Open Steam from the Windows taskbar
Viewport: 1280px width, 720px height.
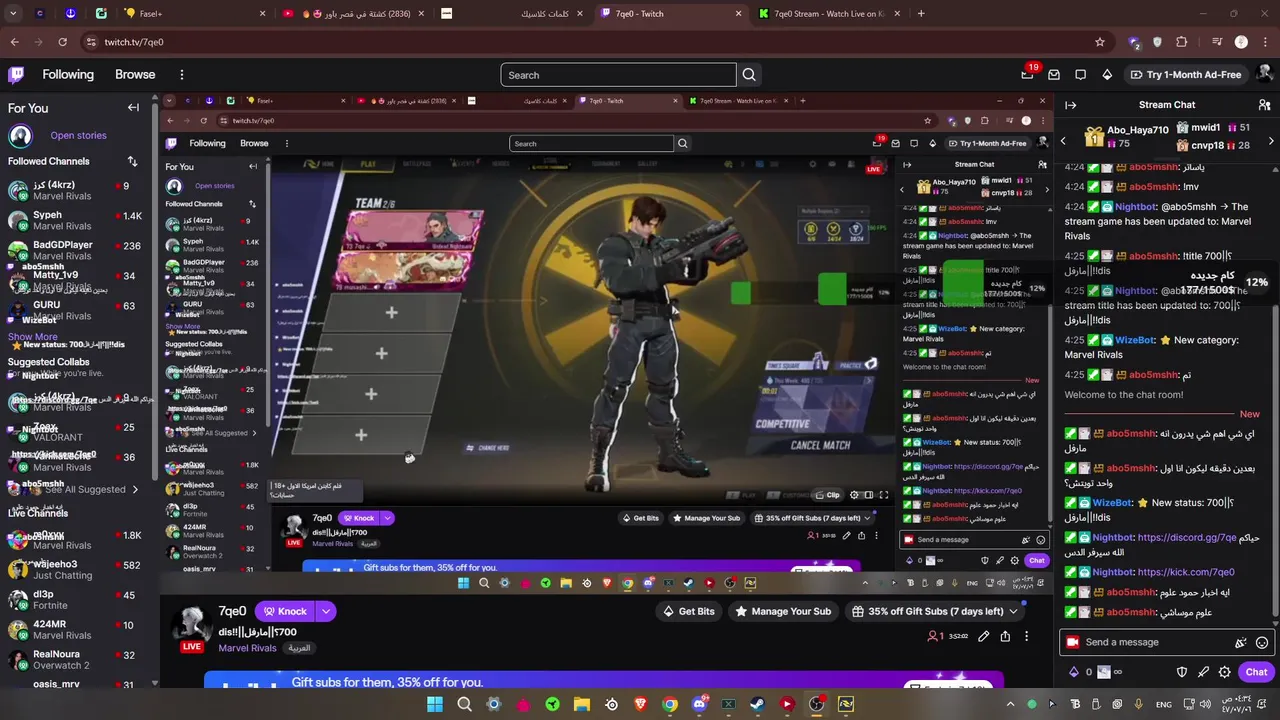pos(758,704)
